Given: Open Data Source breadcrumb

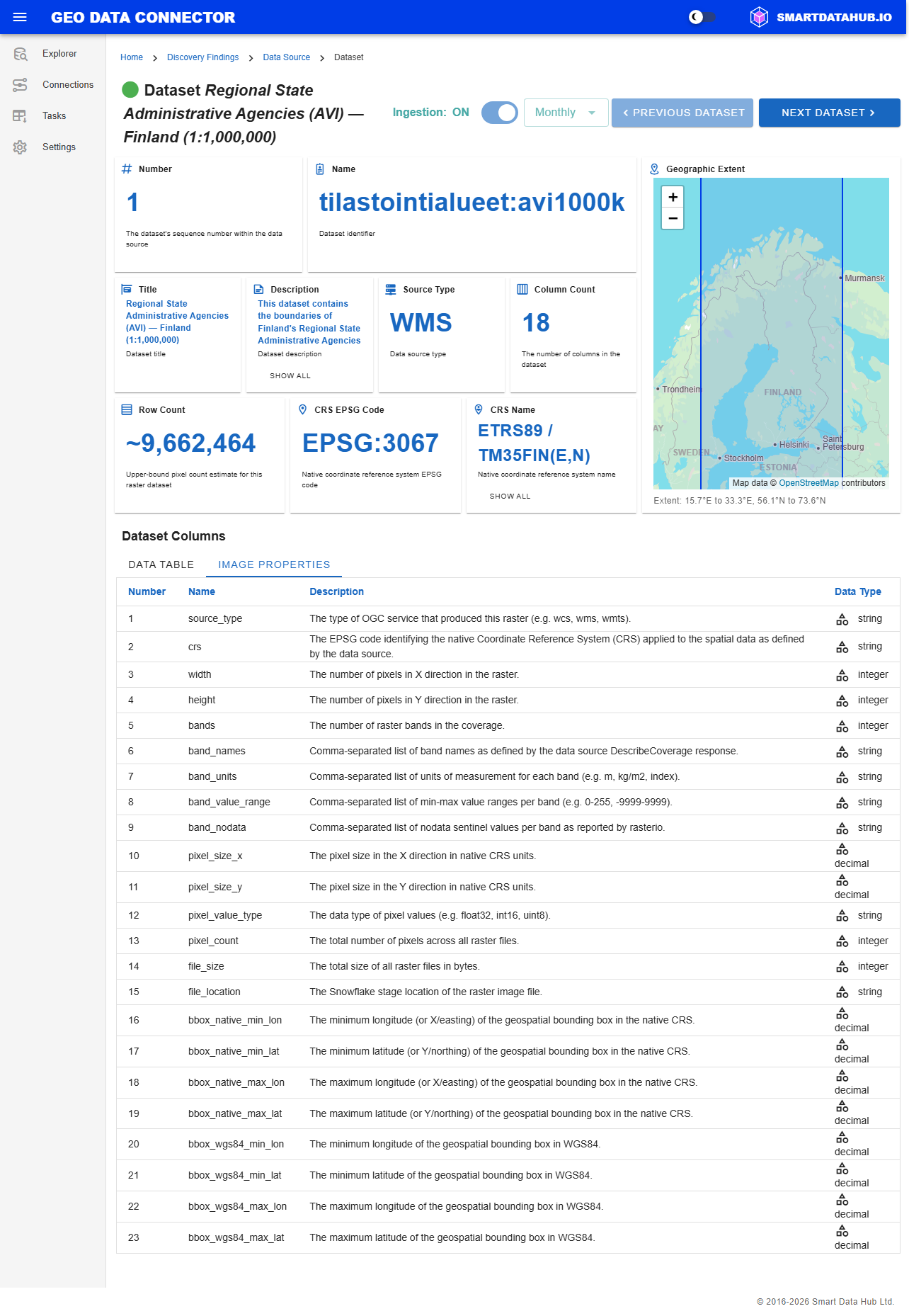Looking at the screenshot, I should pyautogui.click(x=287, y=57).
